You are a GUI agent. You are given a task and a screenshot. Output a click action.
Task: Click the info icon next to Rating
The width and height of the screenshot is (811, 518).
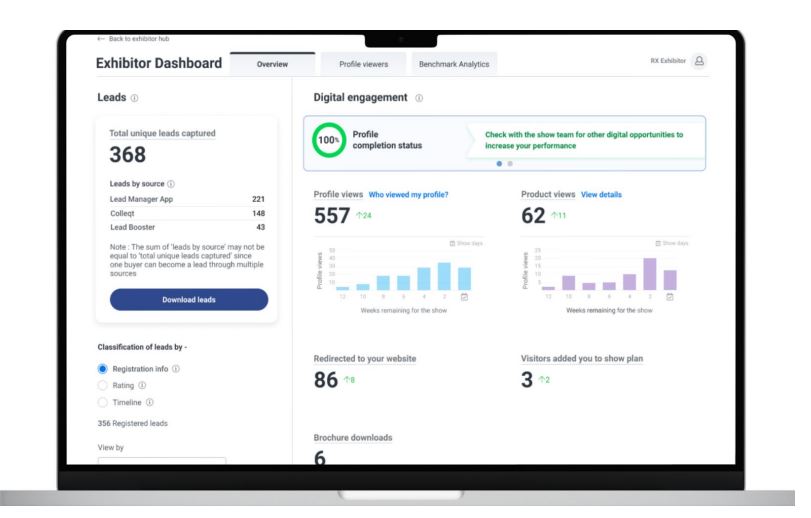141,385
